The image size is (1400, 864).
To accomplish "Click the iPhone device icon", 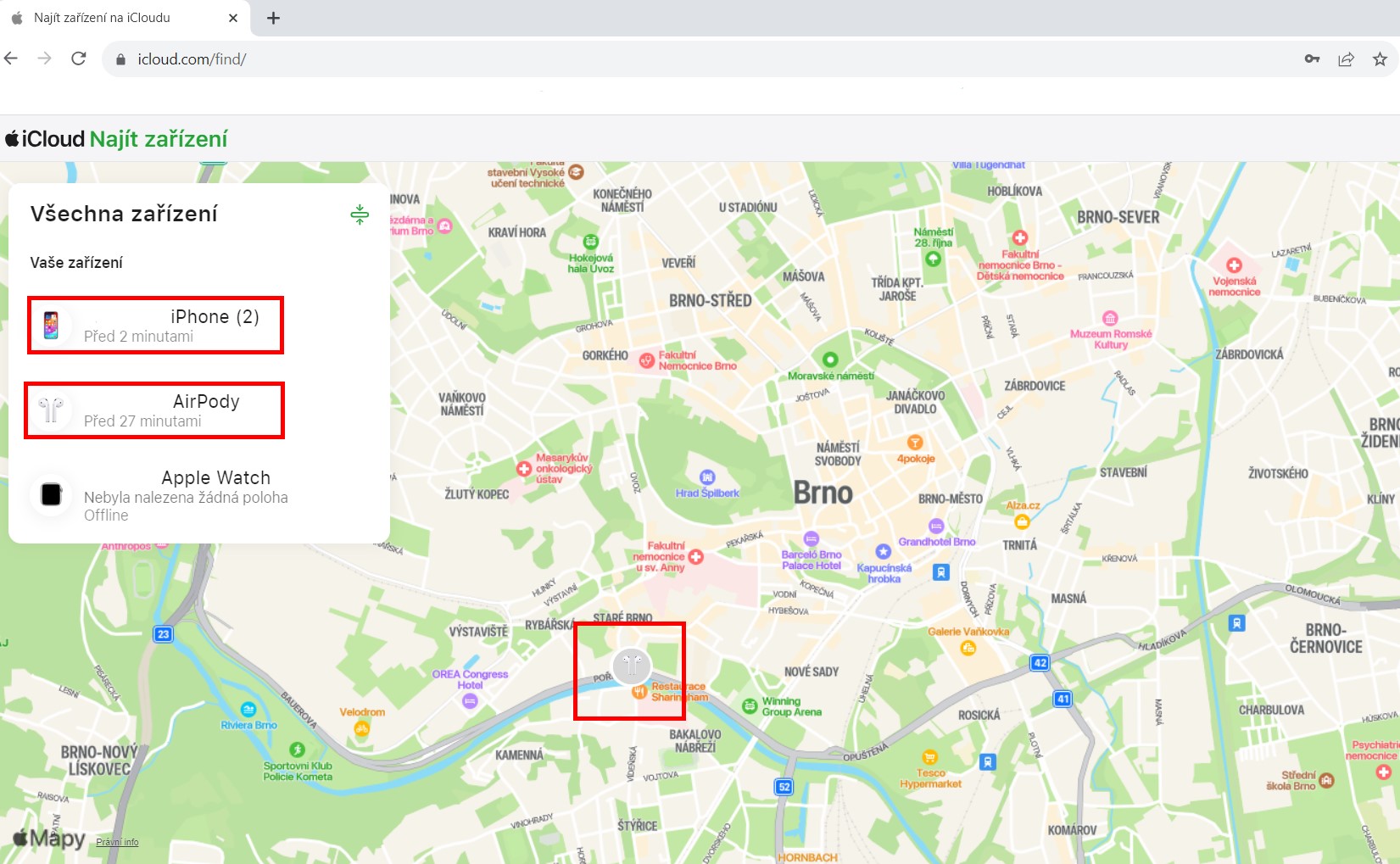I will (x=51, y=325).
